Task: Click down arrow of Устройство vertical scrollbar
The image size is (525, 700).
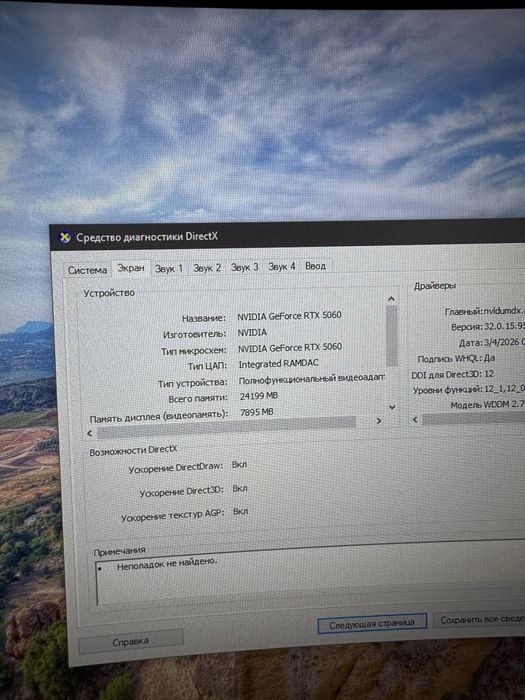Action: (392, 407)
